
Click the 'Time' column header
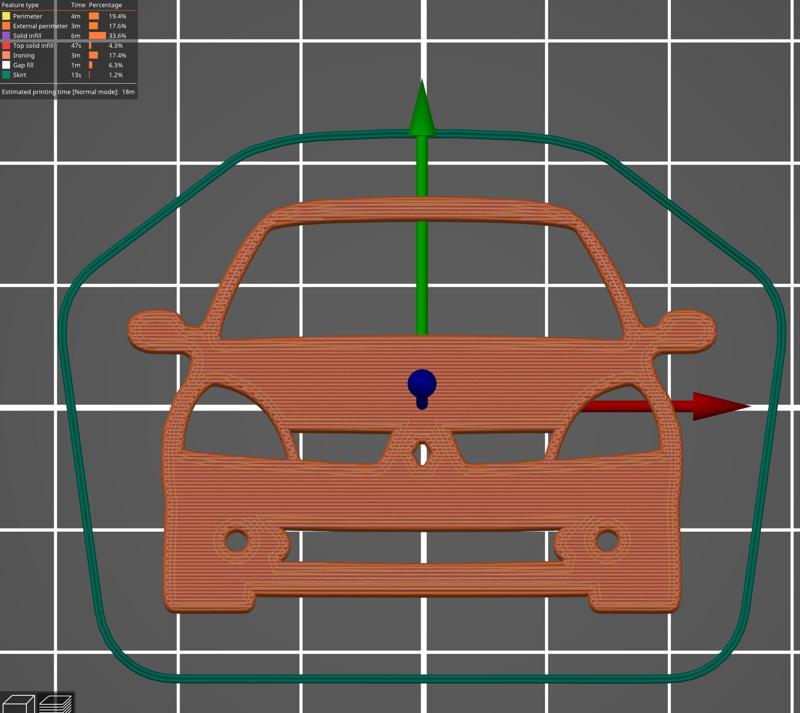pos(78,5)
